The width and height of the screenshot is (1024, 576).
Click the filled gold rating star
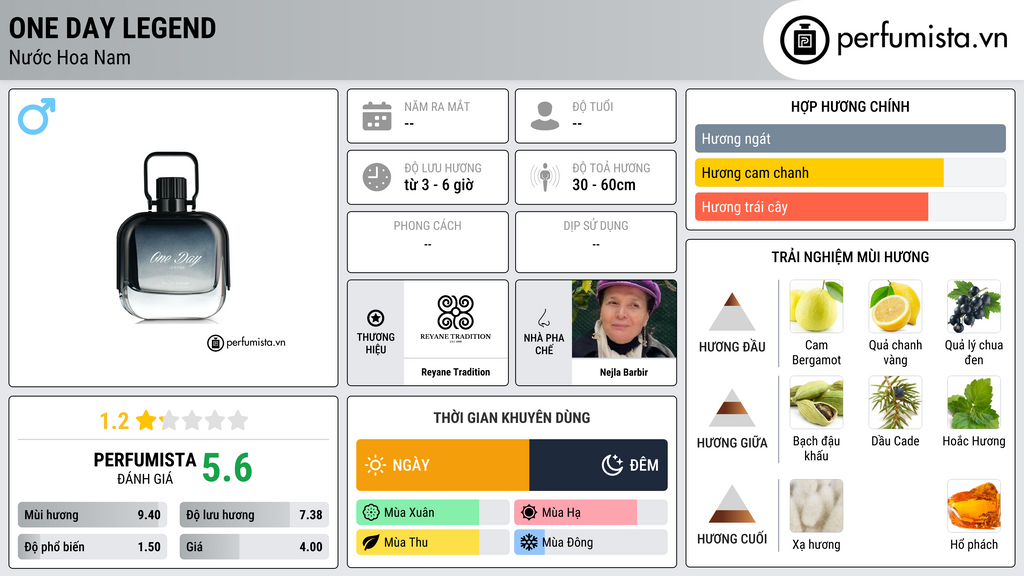coord(146,420)
